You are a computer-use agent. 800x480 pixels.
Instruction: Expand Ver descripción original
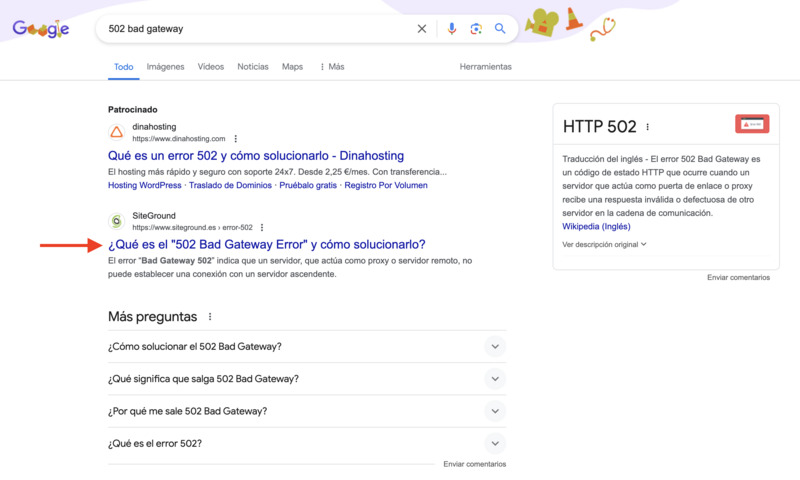coord(604,244)
